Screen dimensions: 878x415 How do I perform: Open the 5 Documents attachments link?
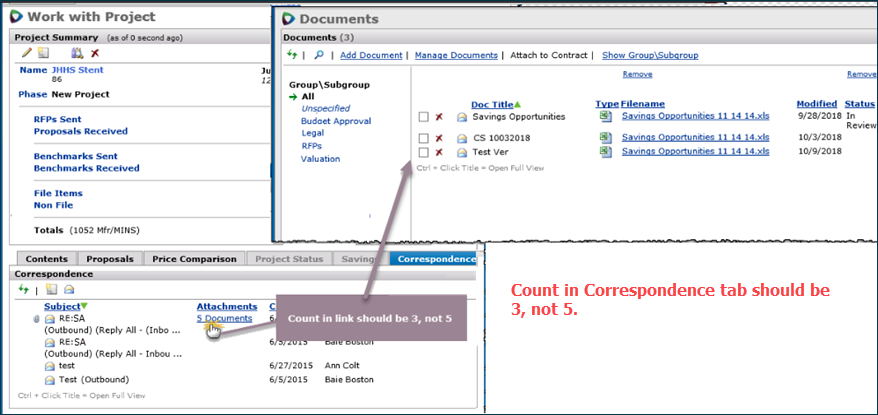(x=224, y=318)
